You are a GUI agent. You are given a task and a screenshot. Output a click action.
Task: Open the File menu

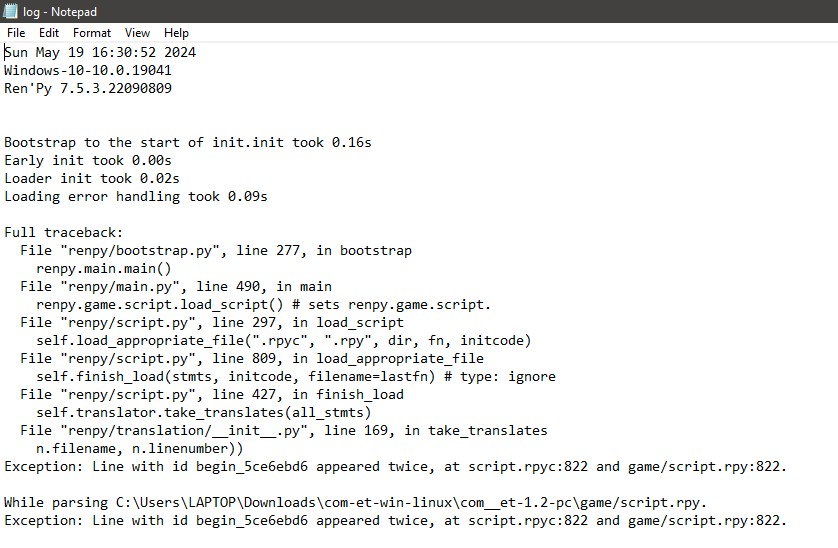[16, 33]
